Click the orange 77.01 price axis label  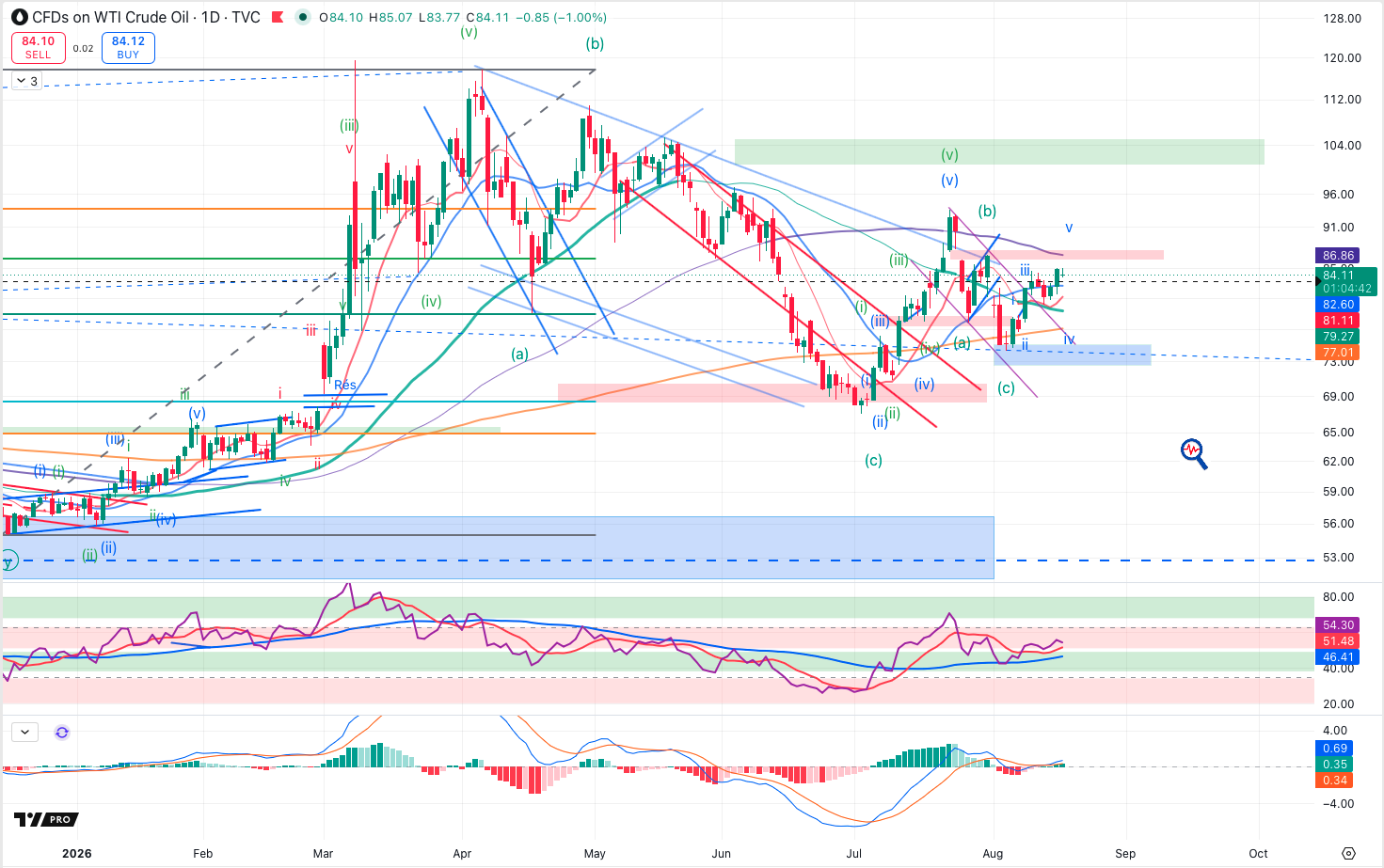(1338, 353)
